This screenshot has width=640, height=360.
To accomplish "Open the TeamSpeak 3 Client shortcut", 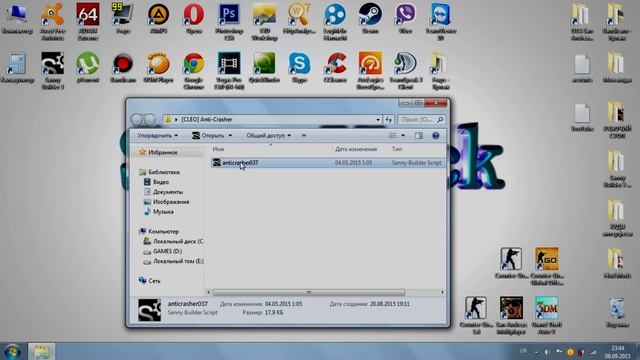I will (x=405, y=71).
